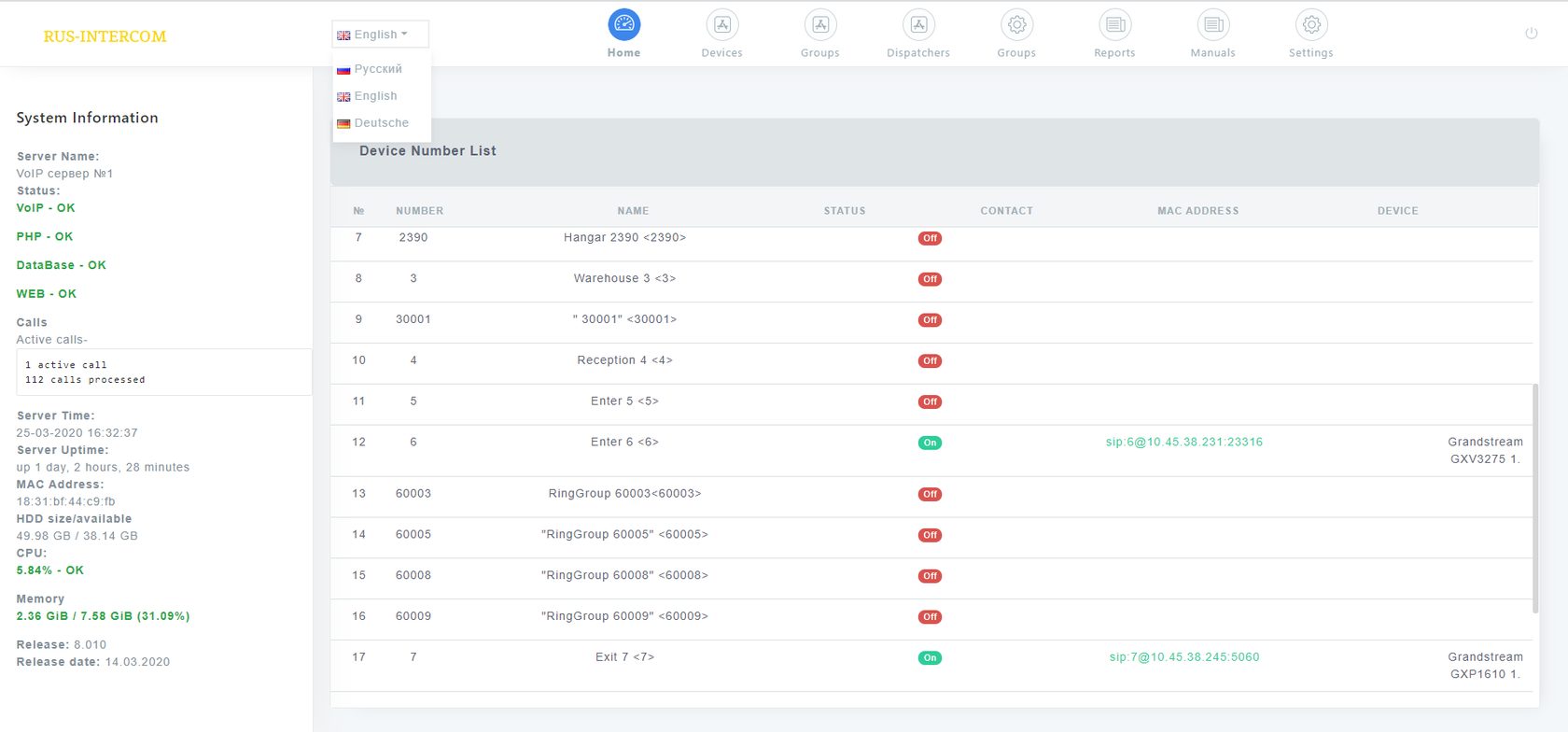Open the Dispatchers section
The width and height of the screenshot is (1568, 732).
[x=918, y=34]
